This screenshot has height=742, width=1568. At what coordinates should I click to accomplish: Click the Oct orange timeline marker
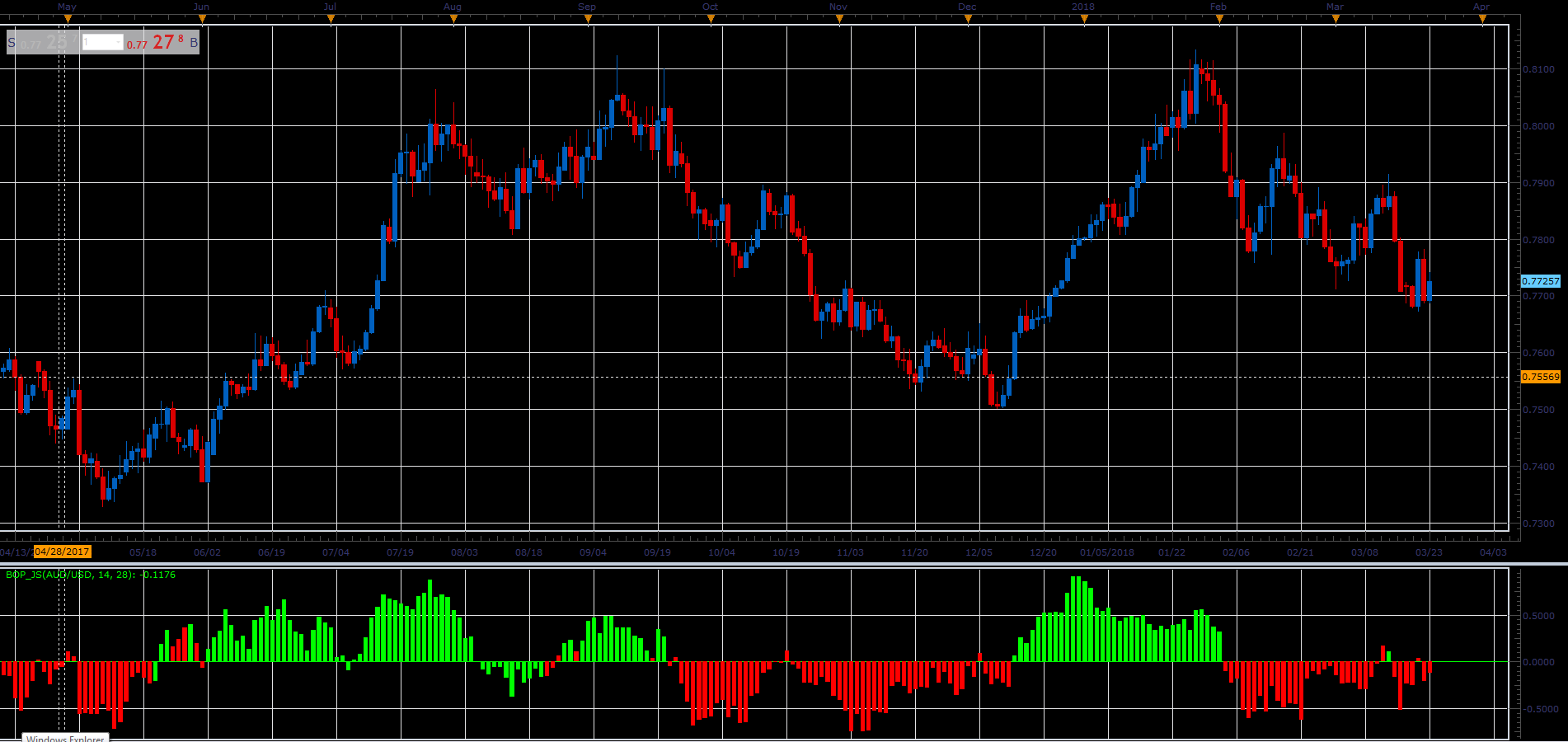pos(711,19)
